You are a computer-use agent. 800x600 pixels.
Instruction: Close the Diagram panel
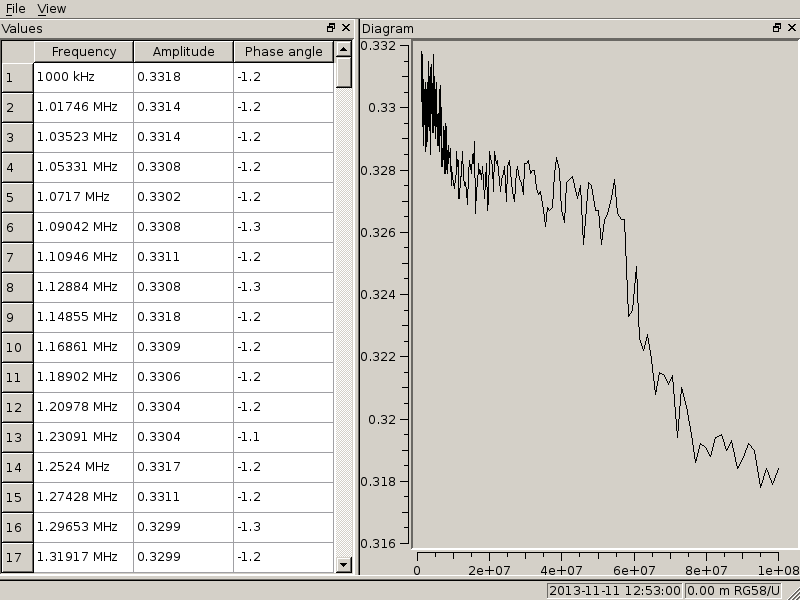tap(792, 28)
